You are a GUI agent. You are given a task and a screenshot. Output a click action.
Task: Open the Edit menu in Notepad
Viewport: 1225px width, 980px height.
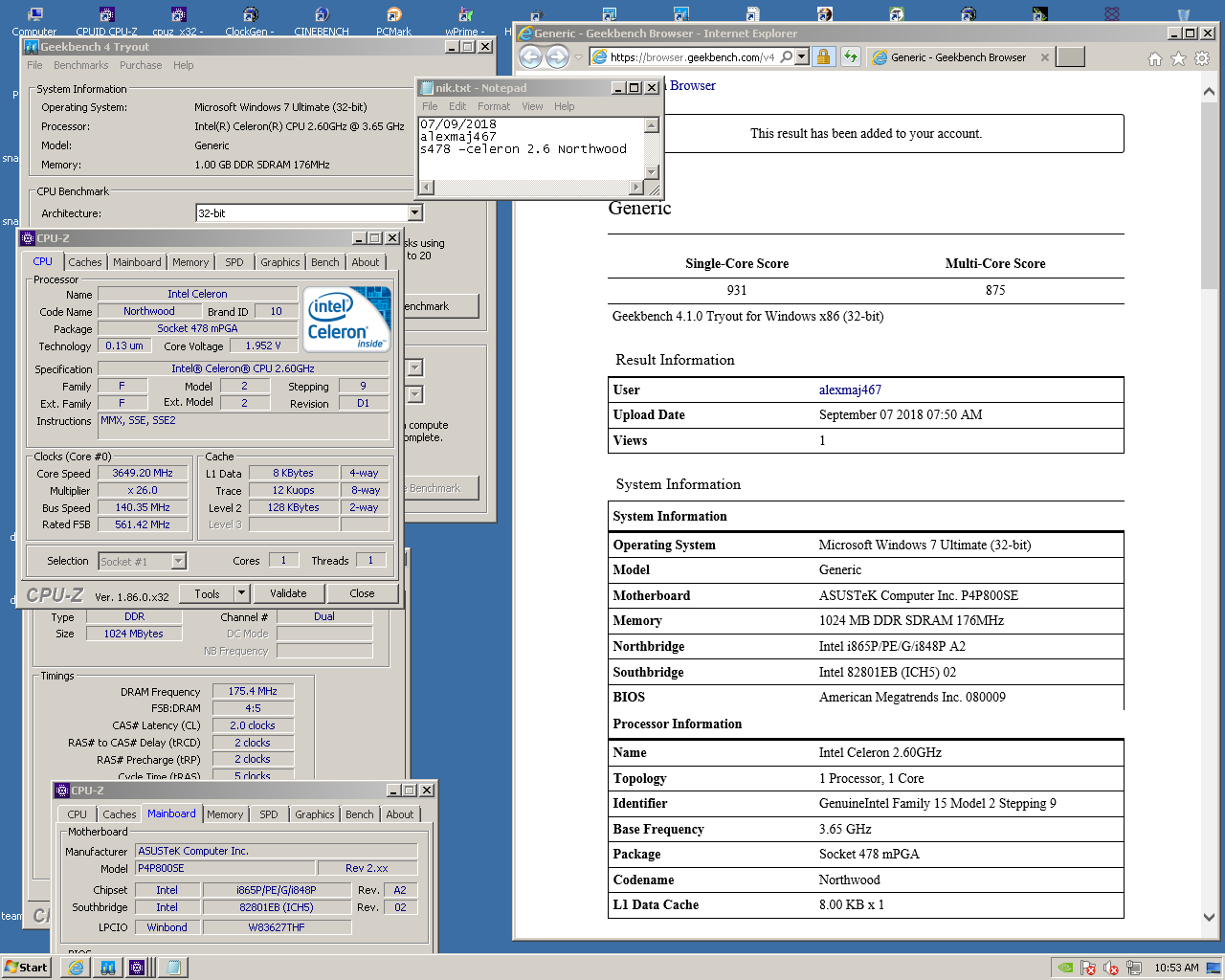(x=457, y=106)
